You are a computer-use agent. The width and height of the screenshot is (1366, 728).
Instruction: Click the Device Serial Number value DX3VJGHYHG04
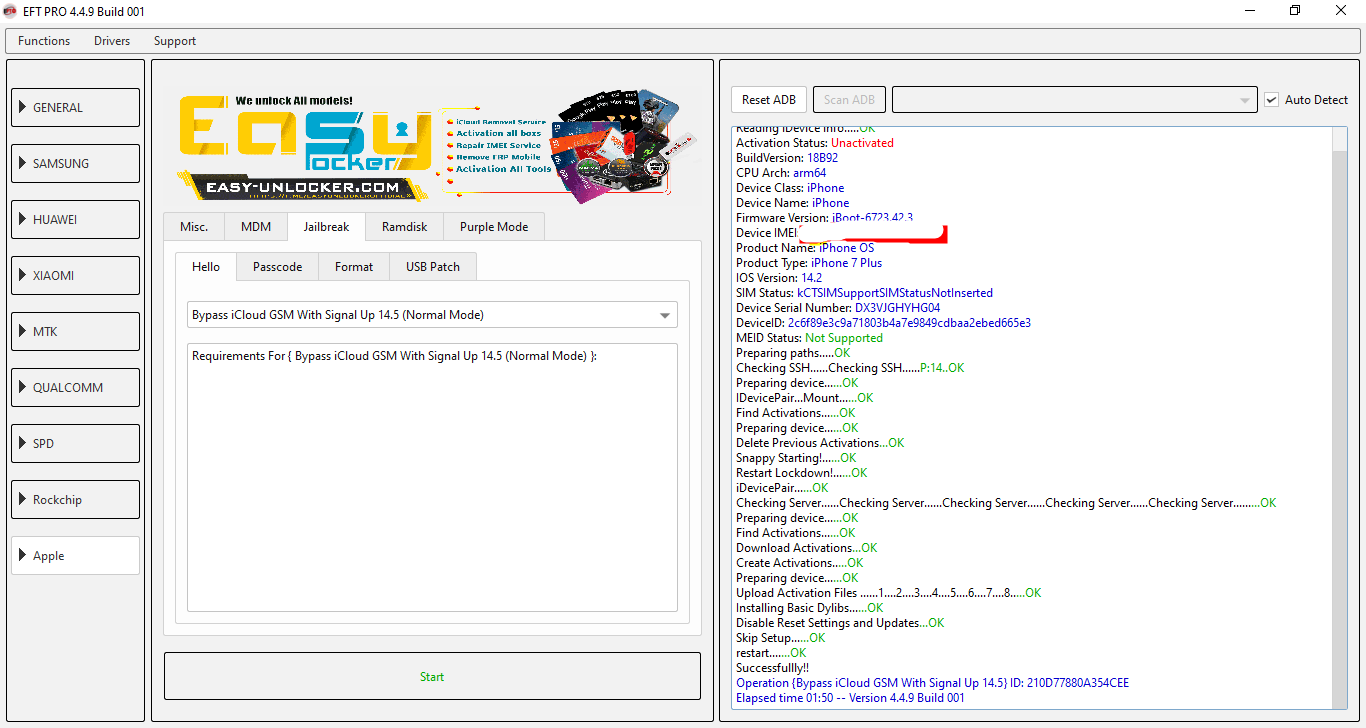(x=897, y=308)
